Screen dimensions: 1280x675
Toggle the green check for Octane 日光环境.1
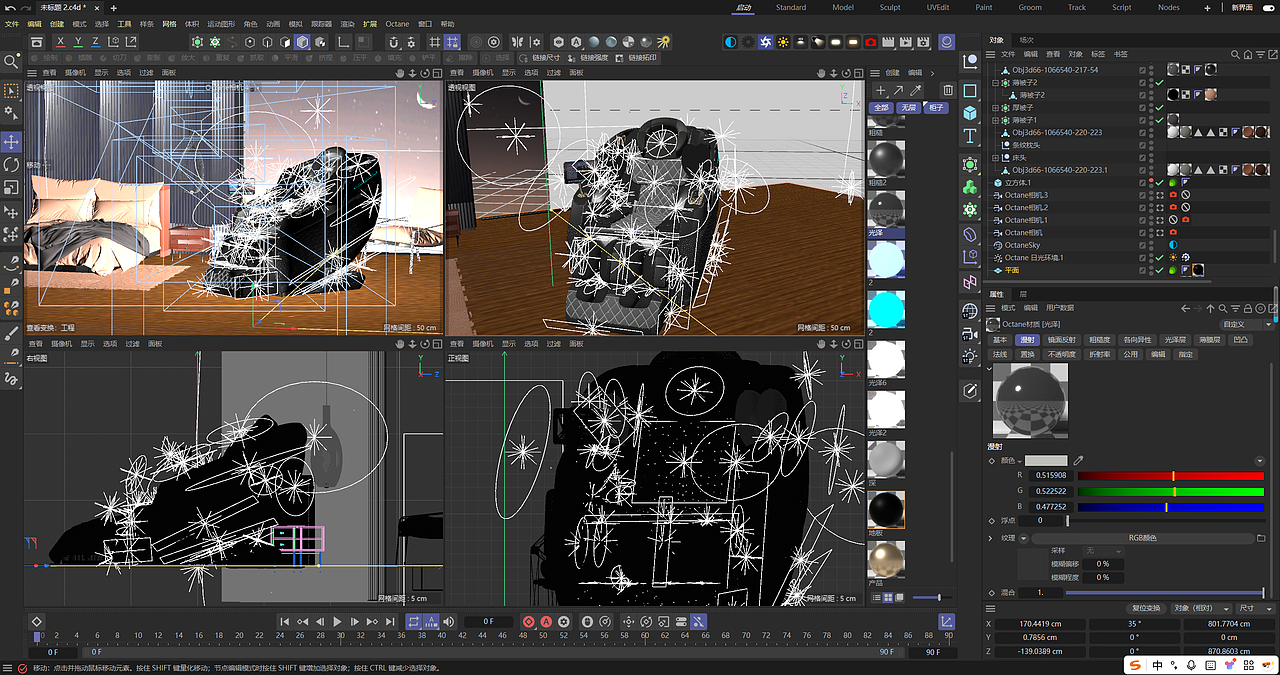(x=1159, y=258)
